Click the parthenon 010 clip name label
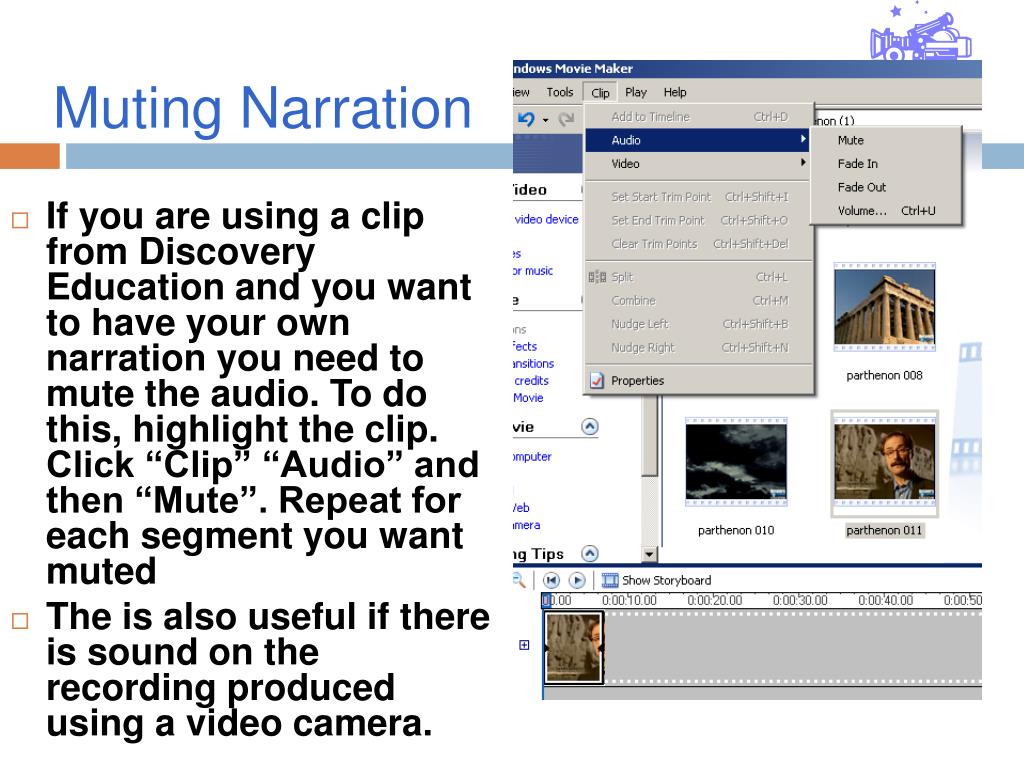The image size is (1024, 768). click(736, 530)
